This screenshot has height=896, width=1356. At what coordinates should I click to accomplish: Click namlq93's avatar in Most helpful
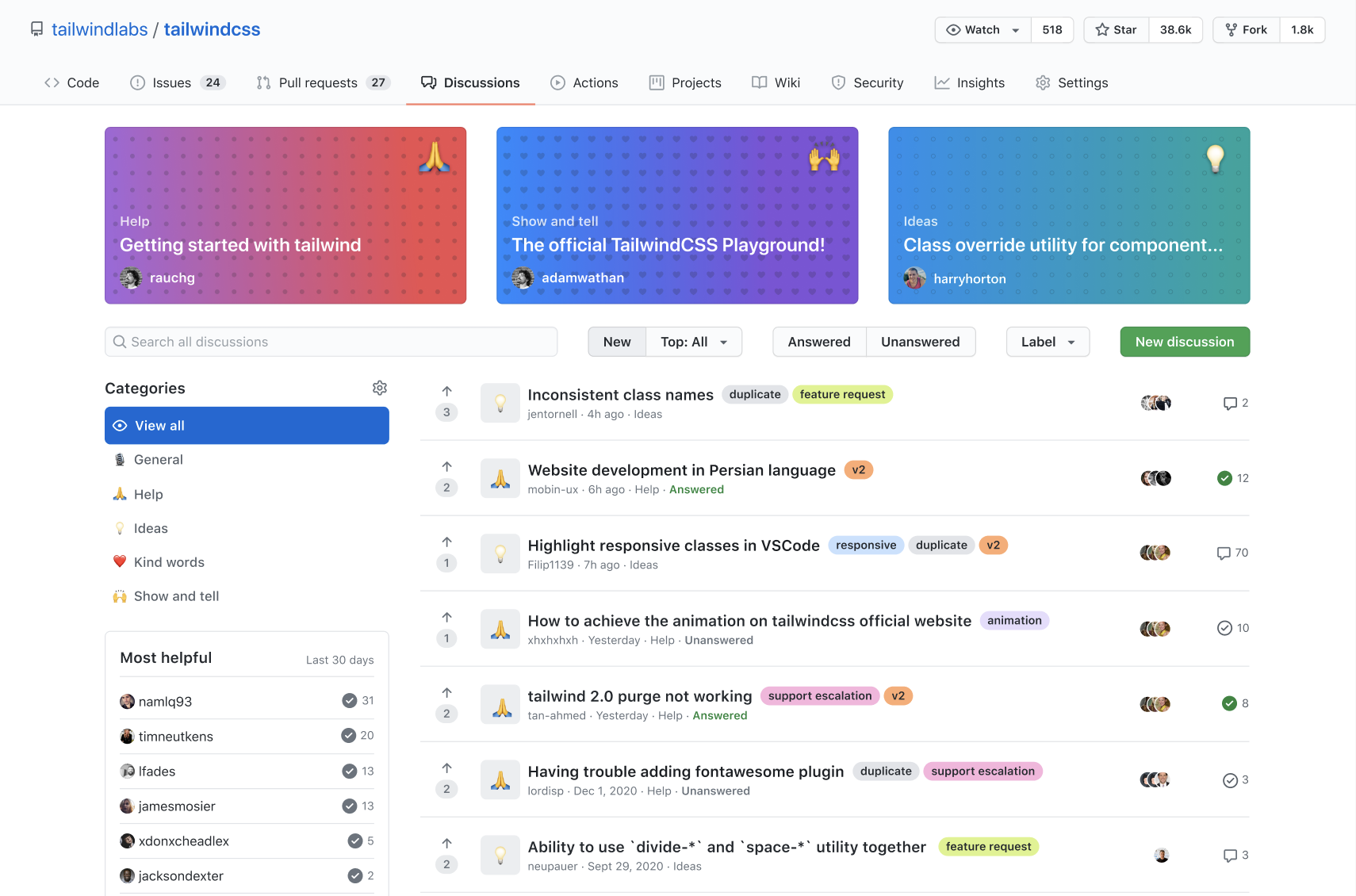[x=127, y=702]
